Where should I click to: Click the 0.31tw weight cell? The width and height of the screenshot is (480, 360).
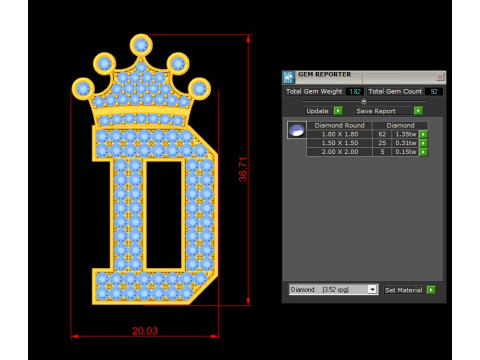[405, 143]
